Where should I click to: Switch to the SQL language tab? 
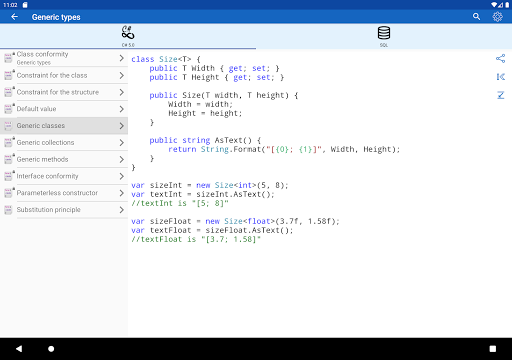pyautogui.click(x=384, y=36)
